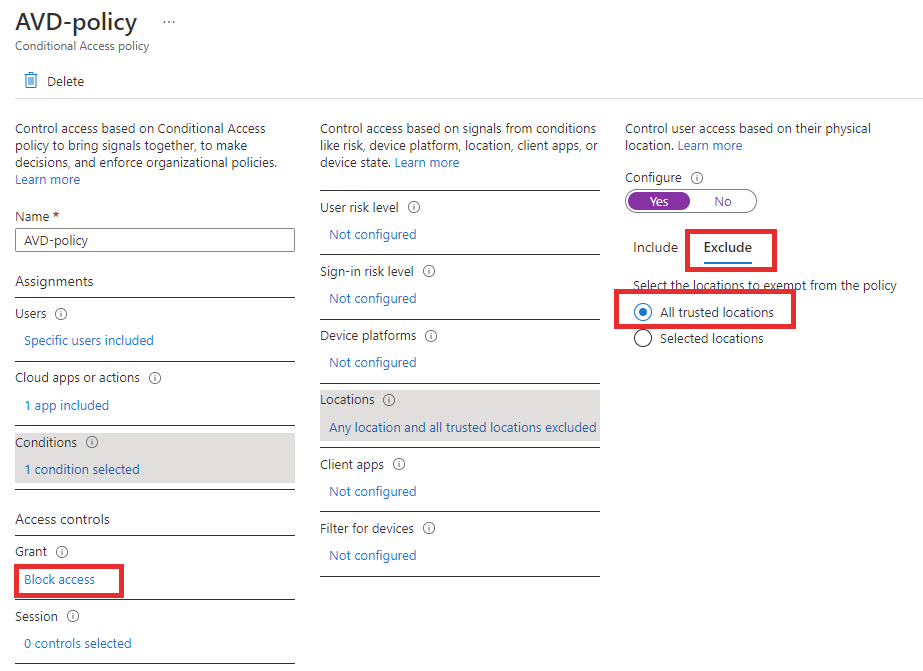Click info icon next to Filter for devices
The image size is (923, 671).
(429, 528)
